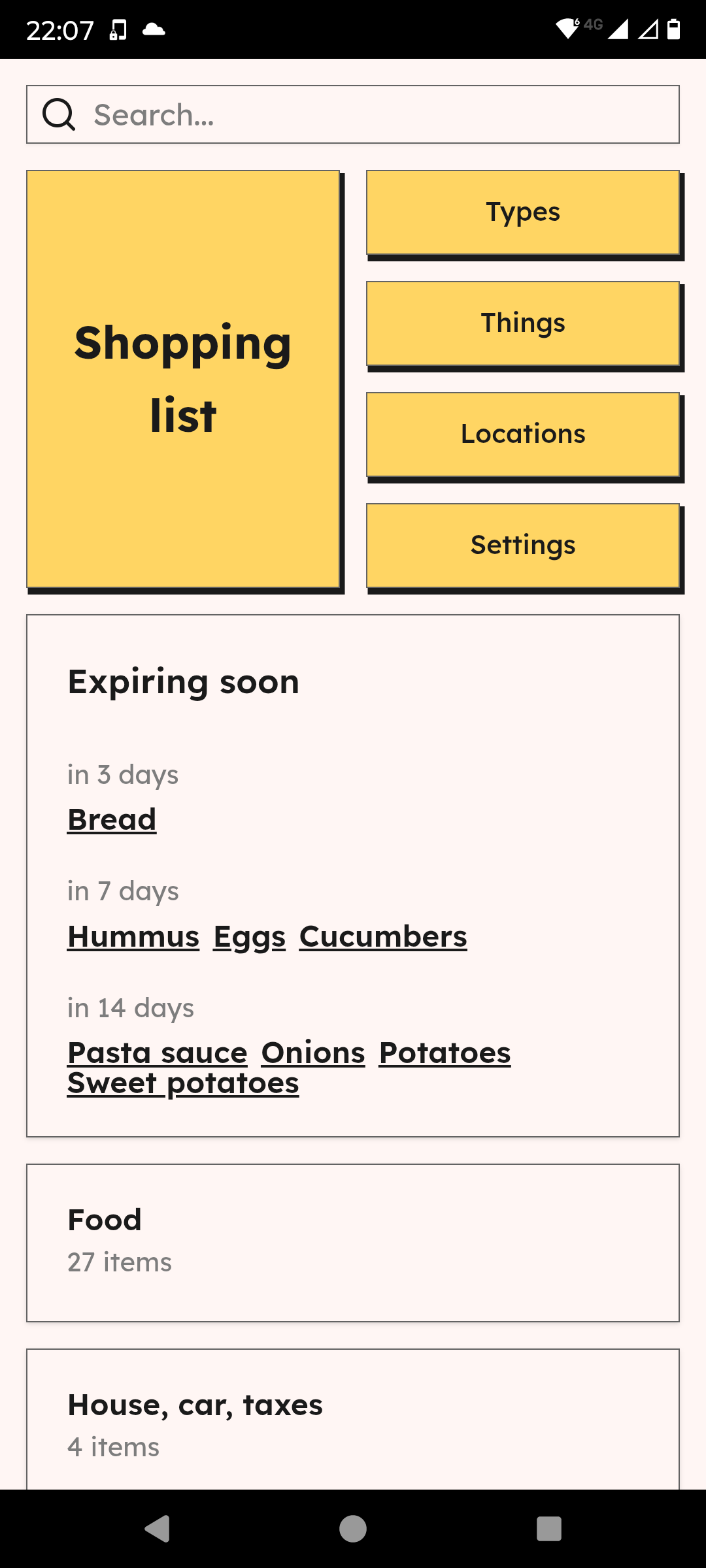Open the Types section

click(x=523, y=212)
